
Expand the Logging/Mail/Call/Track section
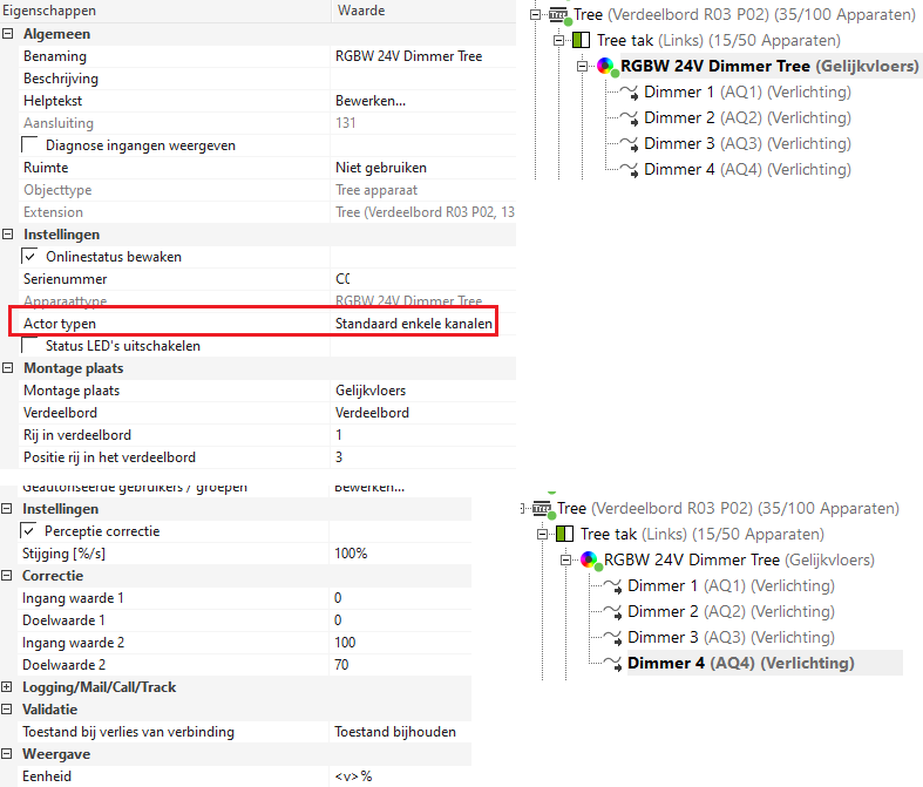point(6,686)
